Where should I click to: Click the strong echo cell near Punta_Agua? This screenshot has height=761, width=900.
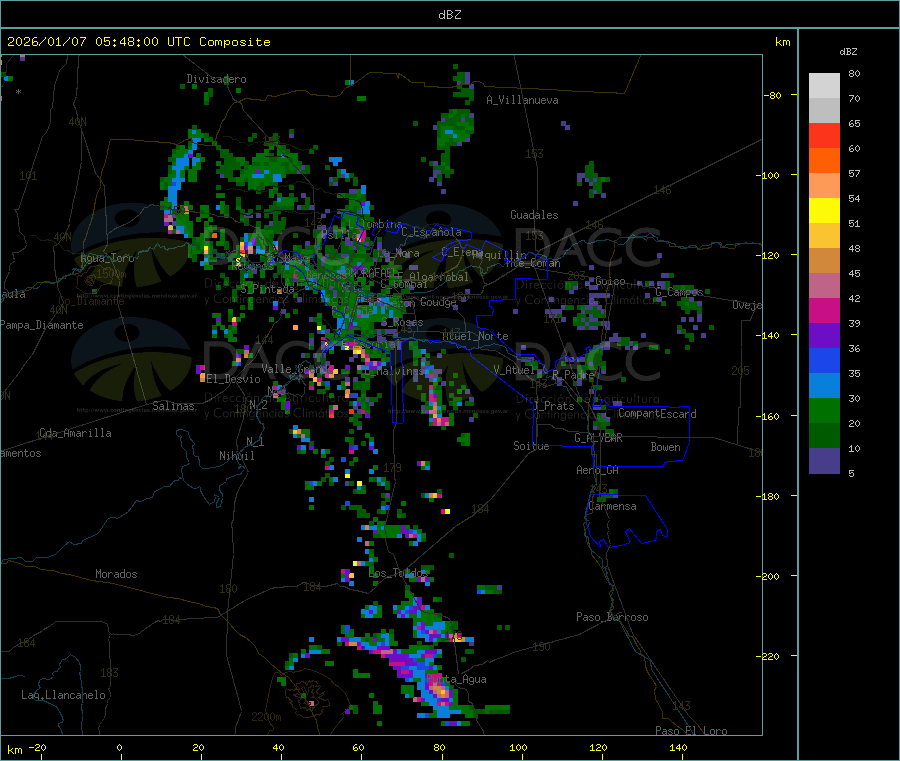click(x=441, y=693)
